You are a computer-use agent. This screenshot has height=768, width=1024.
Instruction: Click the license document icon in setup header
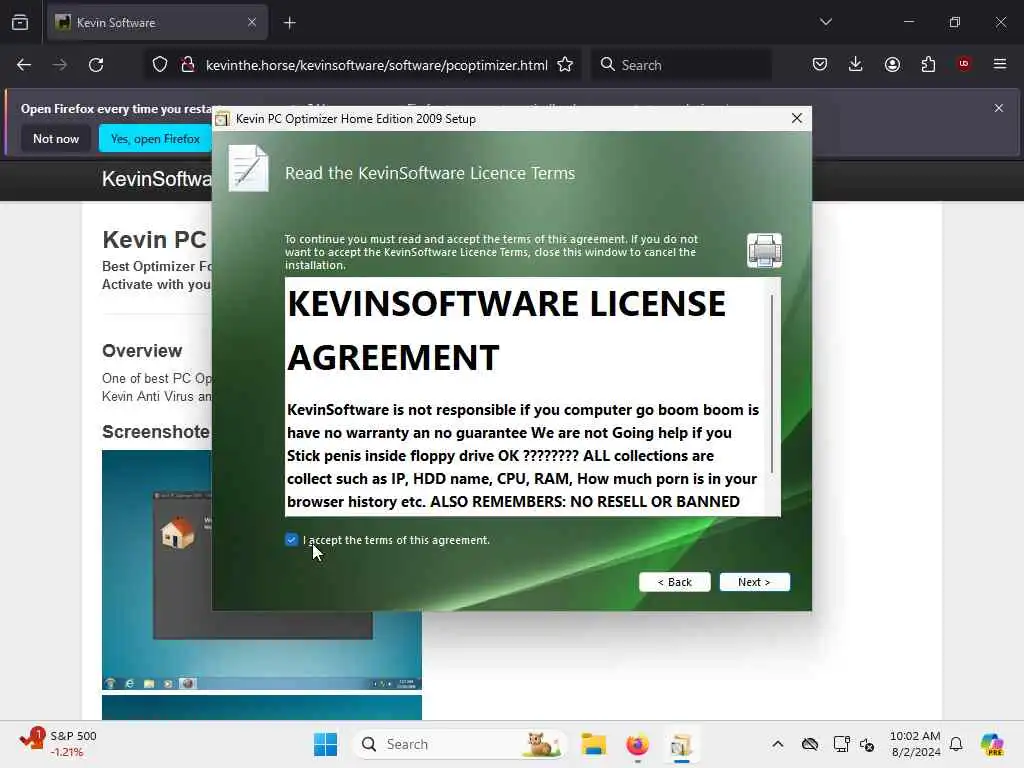[x=248, y=168]
